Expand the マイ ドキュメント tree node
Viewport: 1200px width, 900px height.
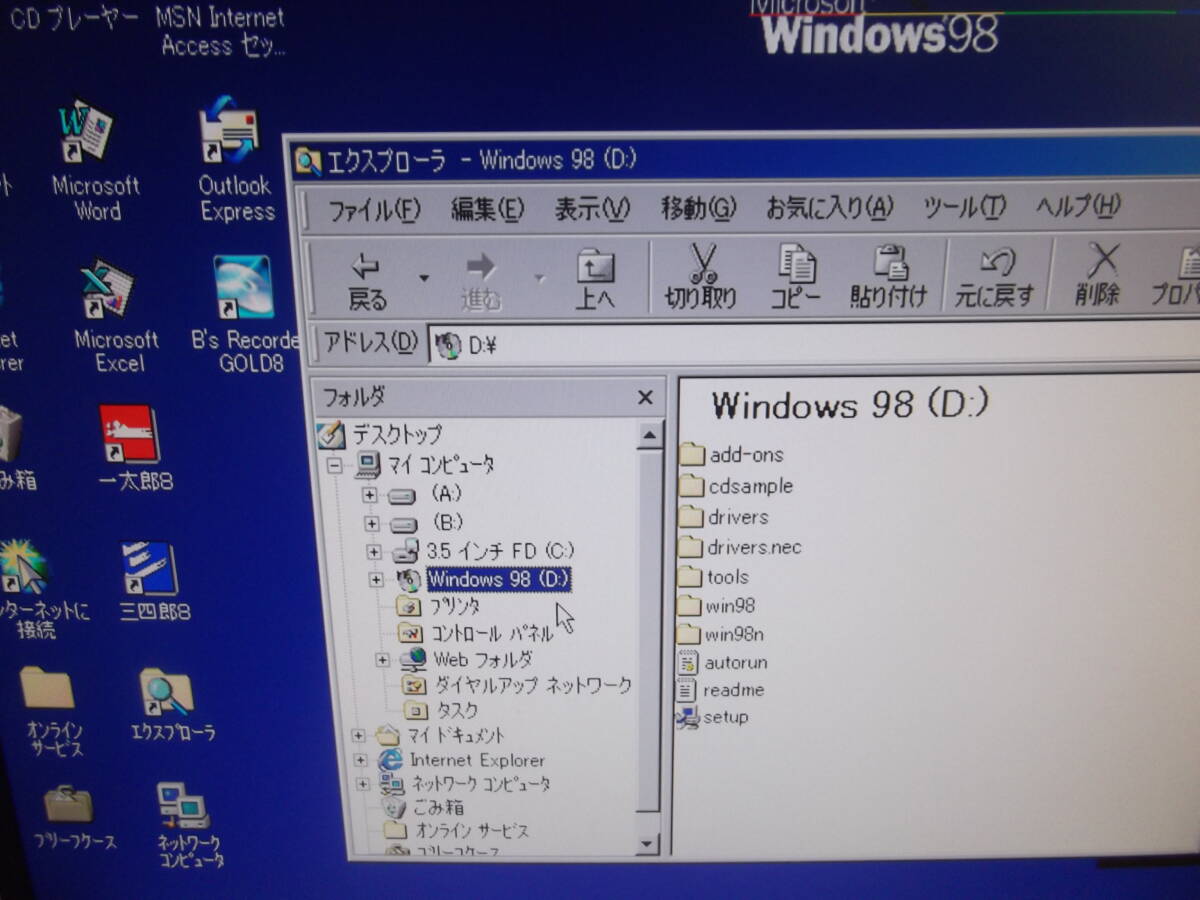[358, 736]
